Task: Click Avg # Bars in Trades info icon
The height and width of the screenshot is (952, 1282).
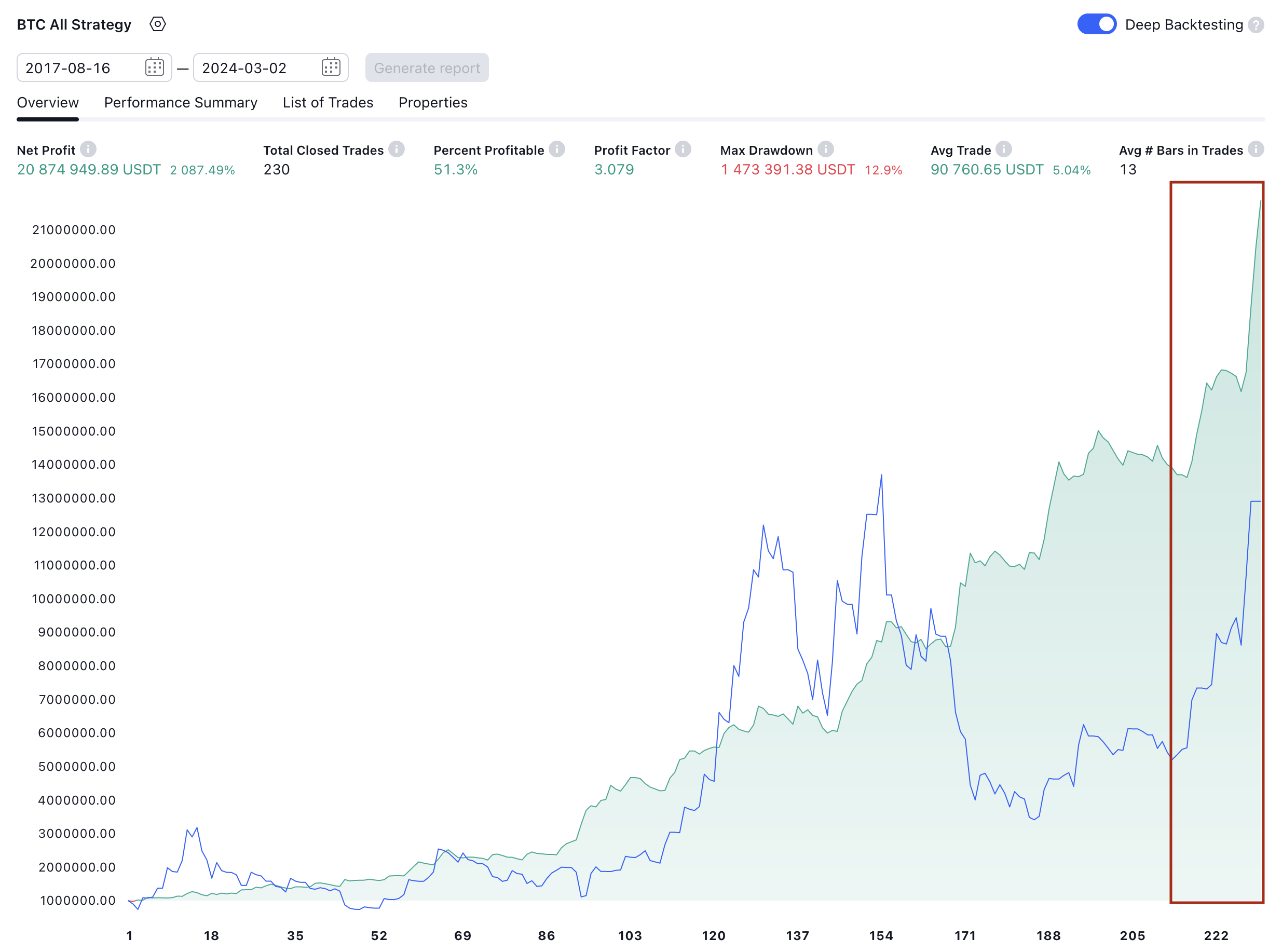Action: point(1256,149)
